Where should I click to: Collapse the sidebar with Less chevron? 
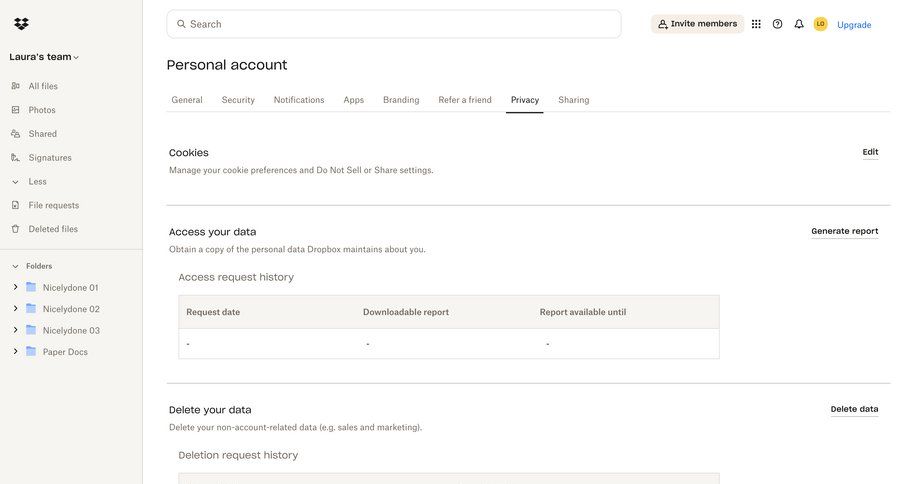coord(15,181)
